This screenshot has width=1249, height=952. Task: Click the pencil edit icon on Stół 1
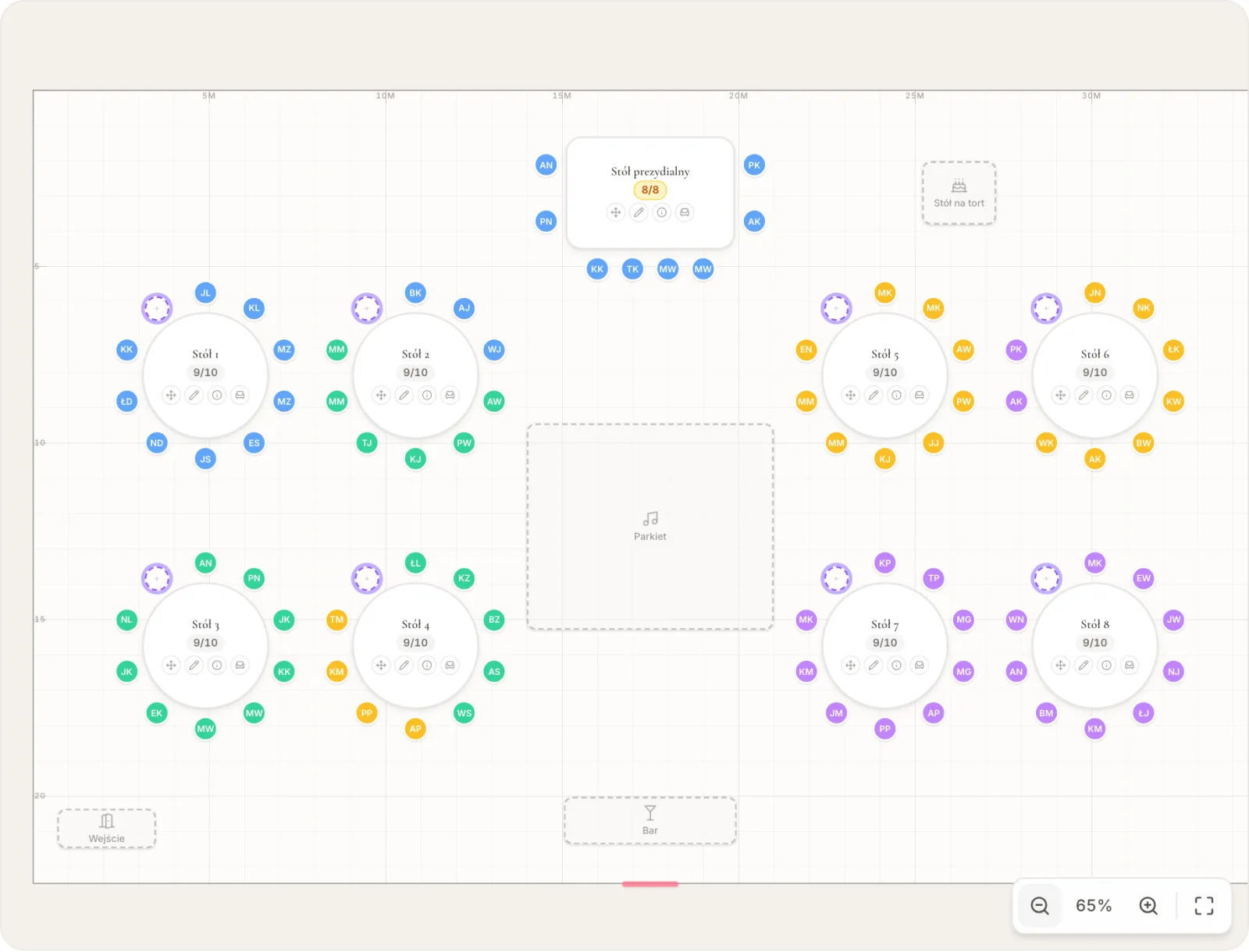194,395
